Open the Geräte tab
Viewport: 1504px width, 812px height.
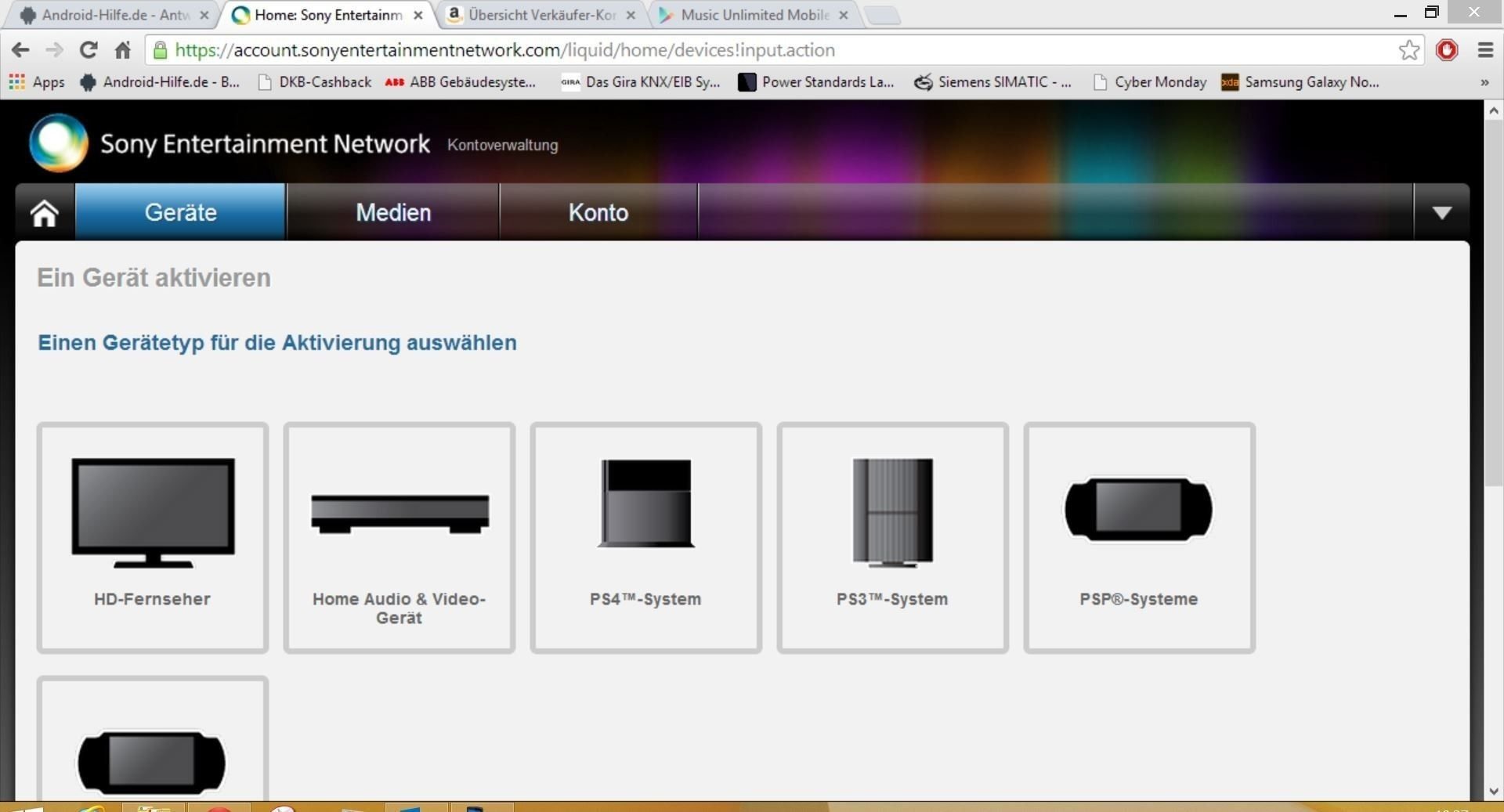pyautogui.click(x=180, y=212)
